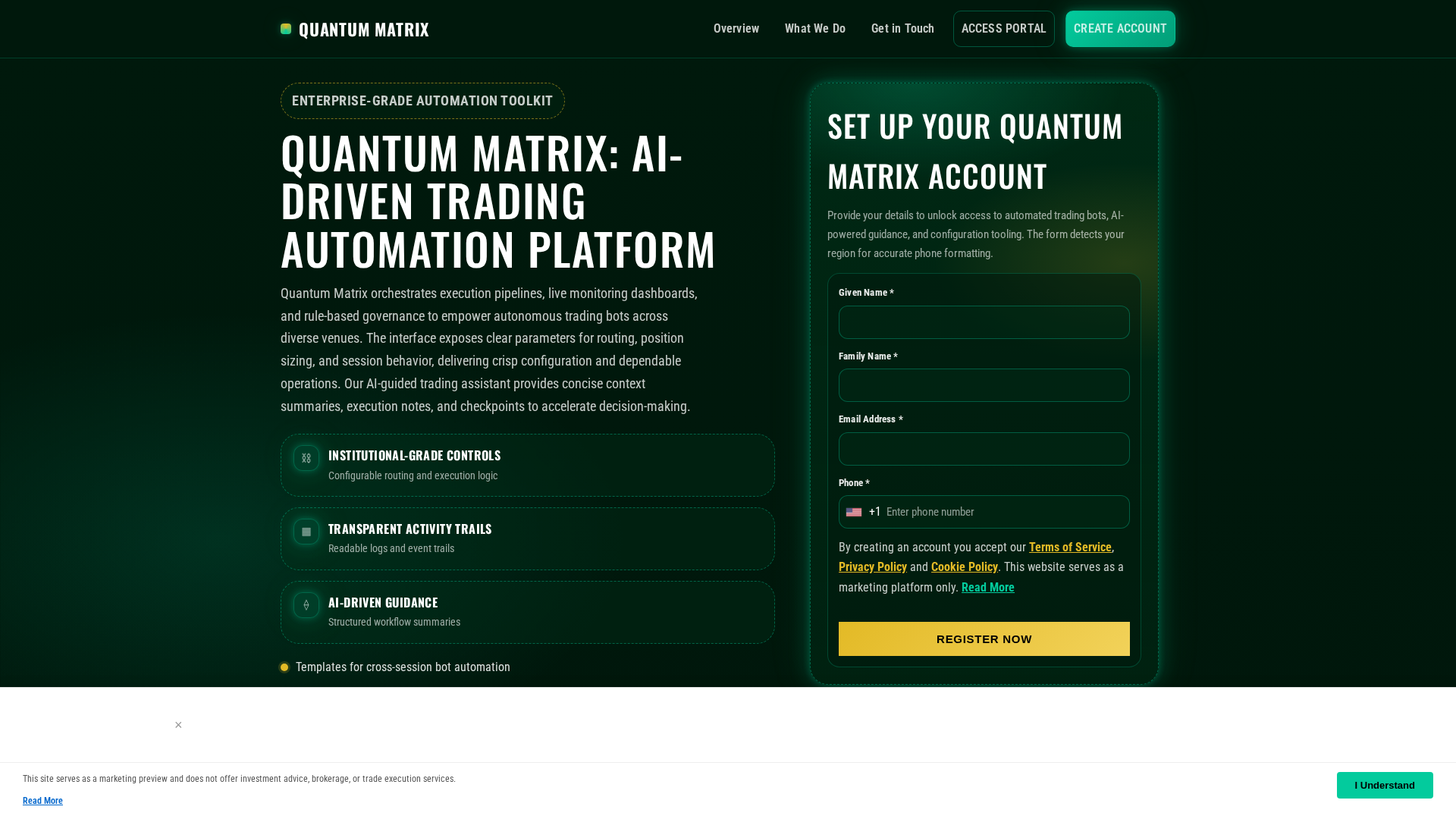The height and width of the screenshot is (819, 1456).
Task: Click Read More in the bottom disclaimer banner
Action: [x=42, y=801]
